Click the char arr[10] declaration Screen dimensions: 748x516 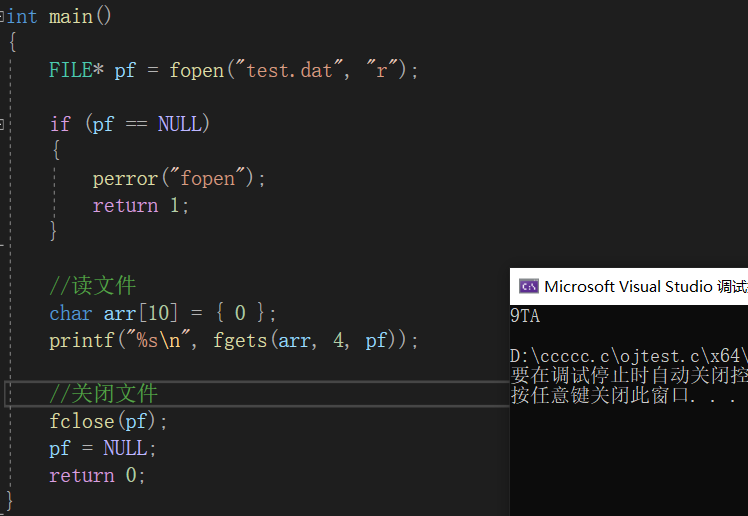[162, 313]
